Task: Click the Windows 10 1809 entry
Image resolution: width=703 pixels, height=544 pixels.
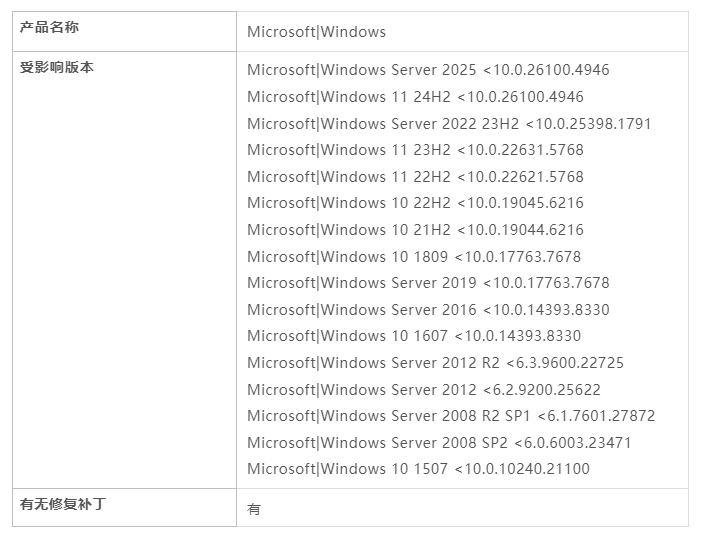Action: (414, 257)
